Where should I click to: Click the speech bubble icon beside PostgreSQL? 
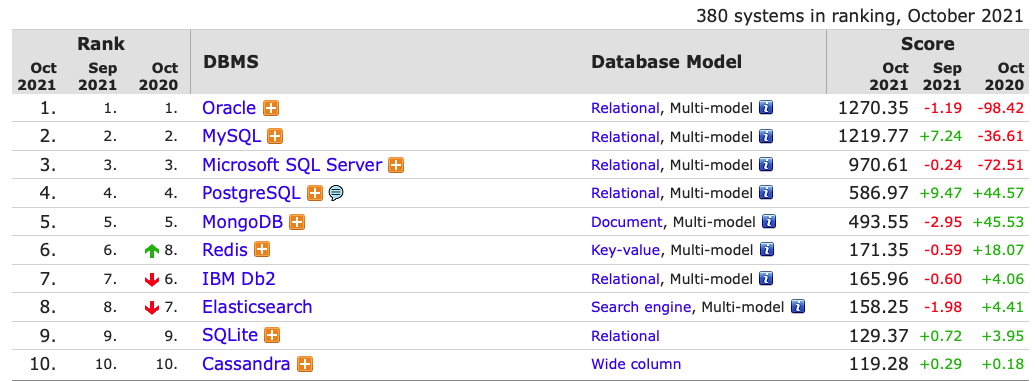[x=336, y=193]
